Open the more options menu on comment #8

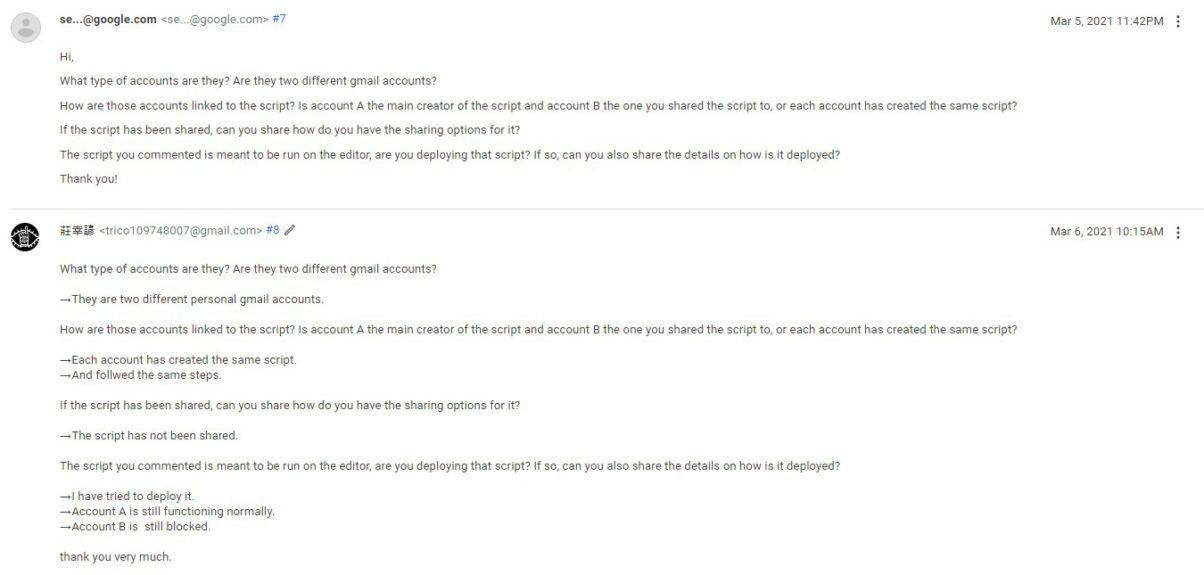(1179, 232)
